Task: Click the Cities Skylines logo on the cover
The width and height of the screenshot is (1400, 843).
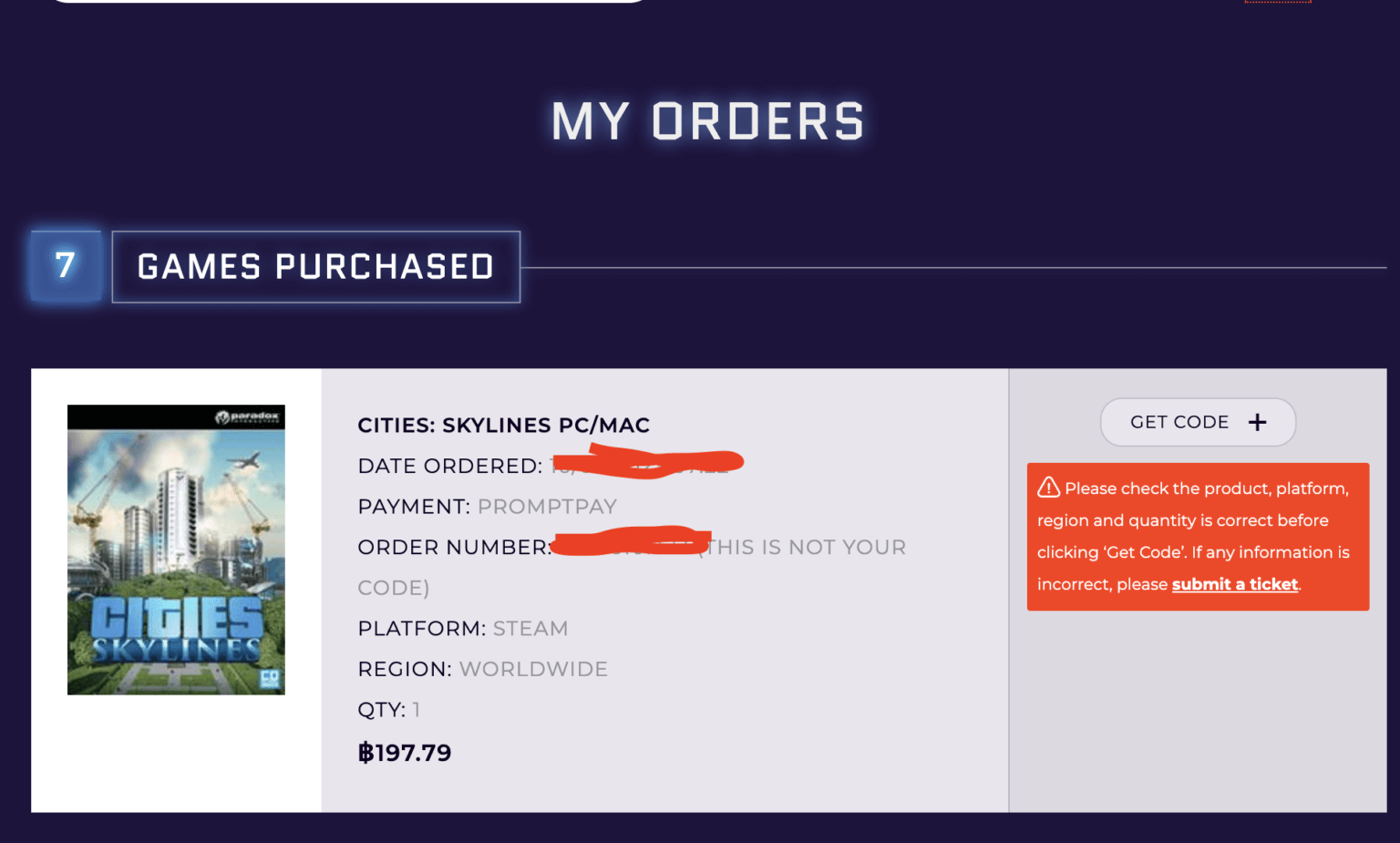Action: pyautogui.click(x=177, y=629)
